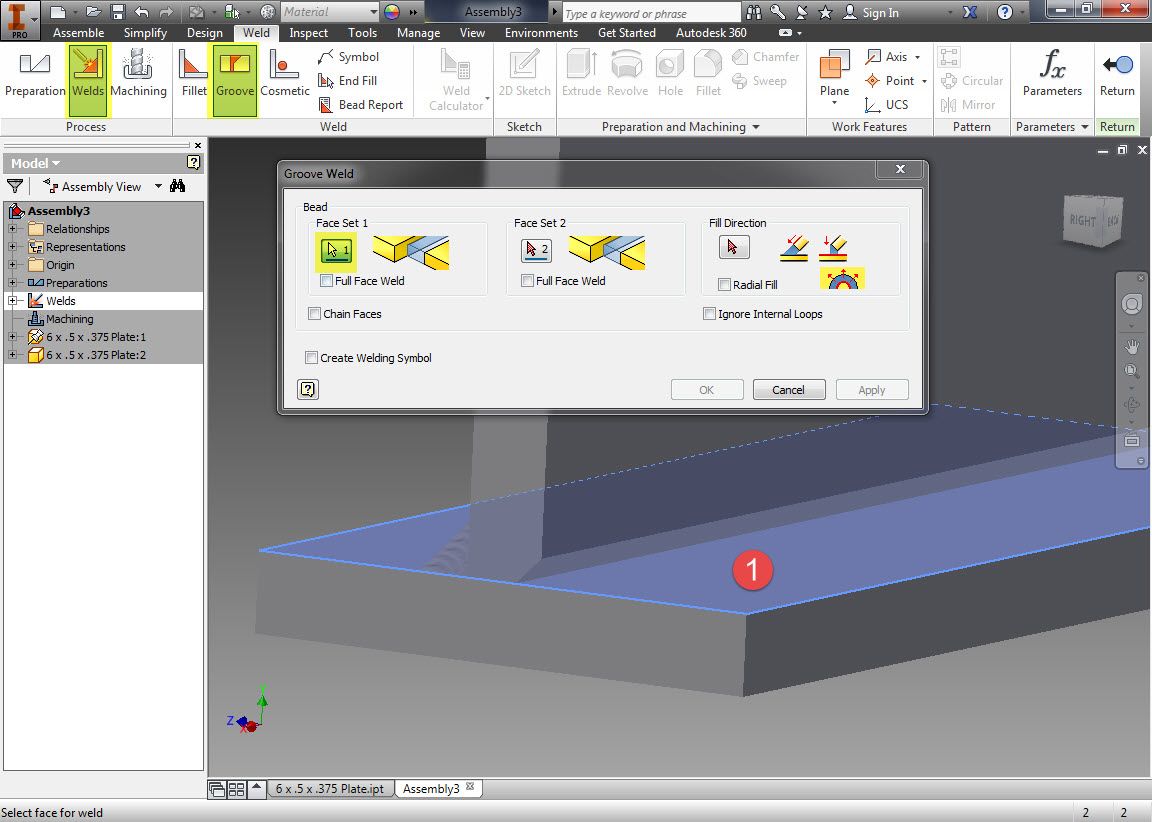Select the Mirror pattern tool
1152x822 pixels.
[x=969, y=104]
